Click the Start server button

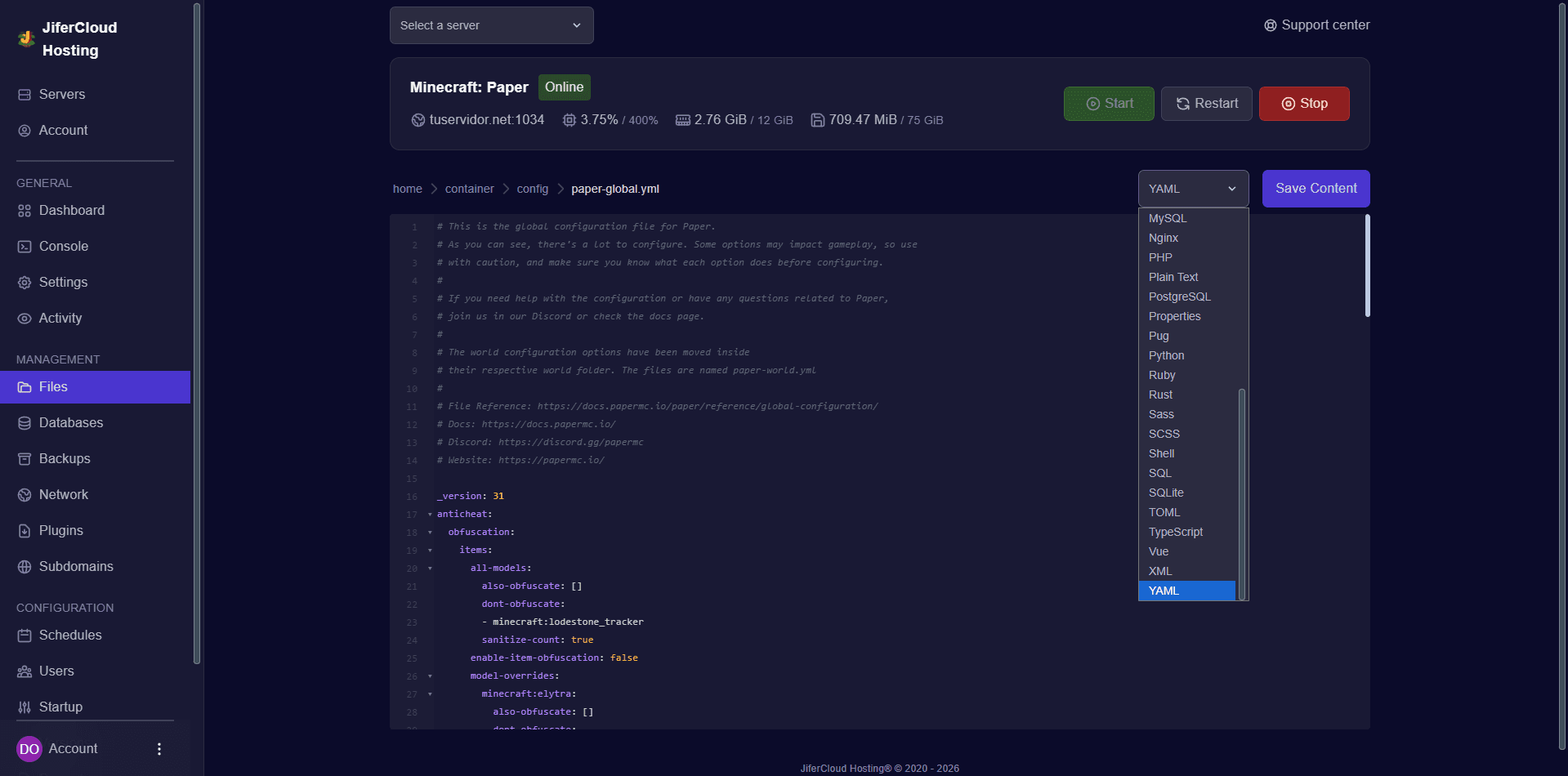pos(1109,104)
